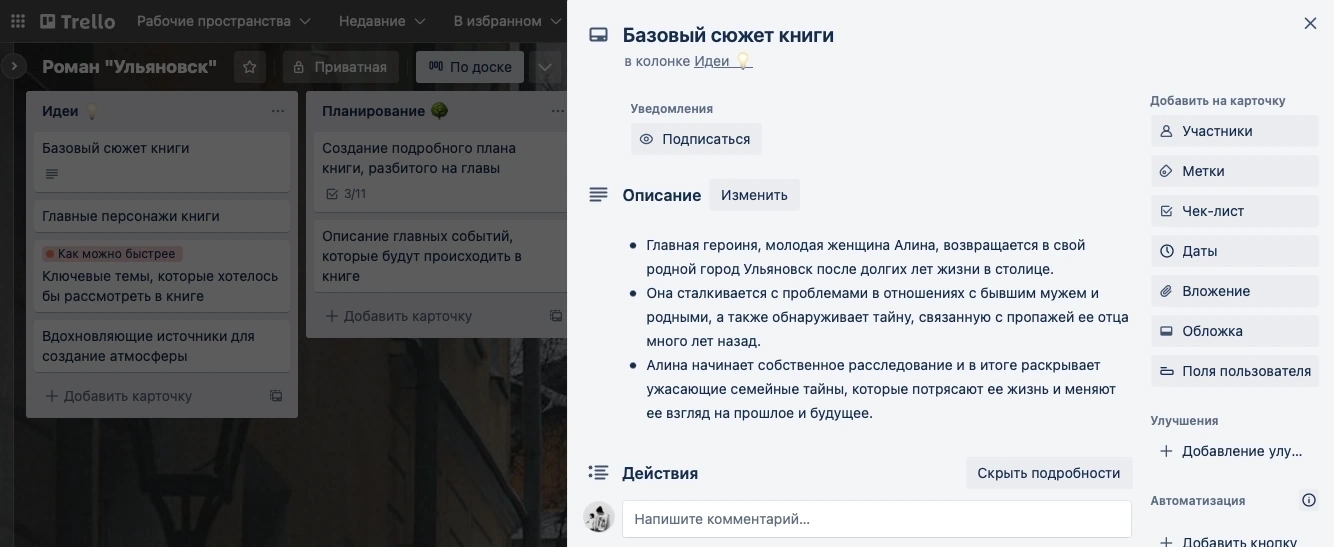Switch view via По доске button
The image size is (1334, 547).
(x=470, y=67)
